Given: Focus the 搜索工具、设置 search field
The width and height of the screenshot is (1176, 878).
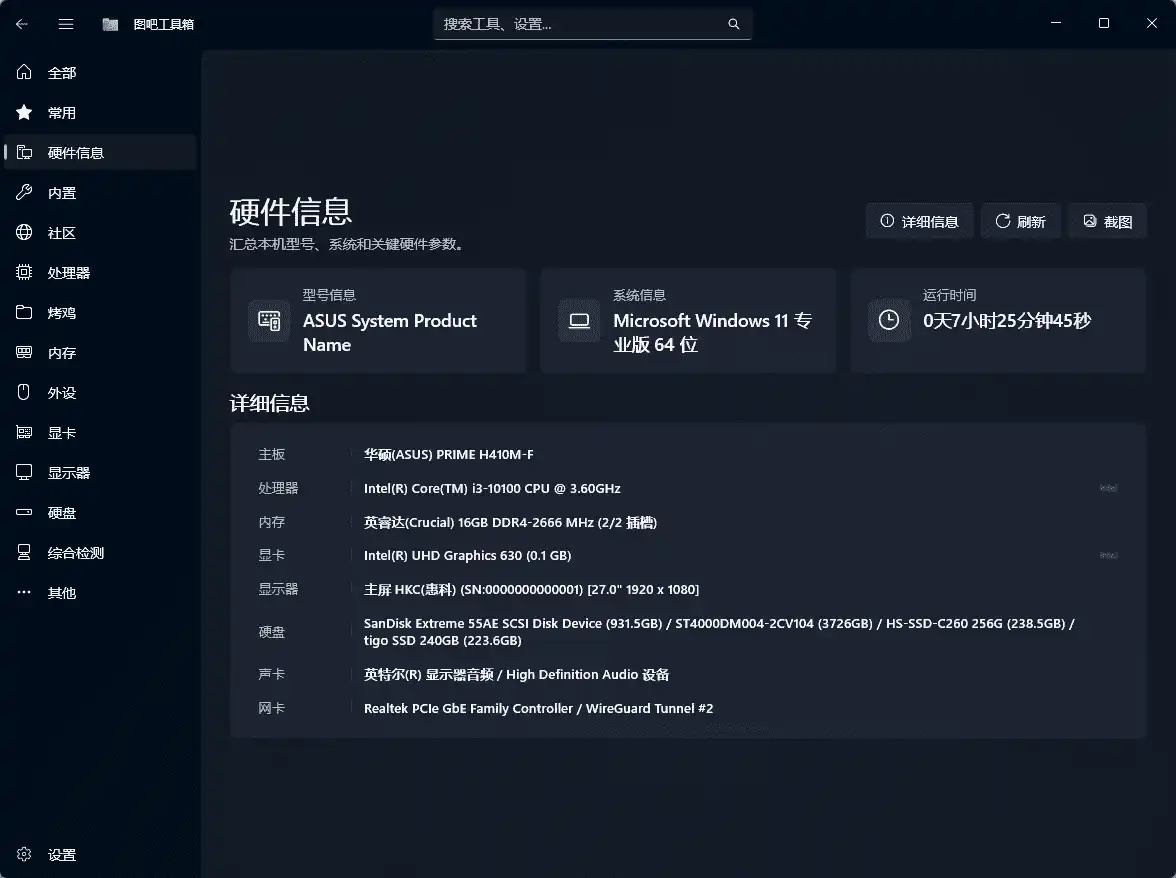Looking at the screenshot, I should click(x=592, y=24).
